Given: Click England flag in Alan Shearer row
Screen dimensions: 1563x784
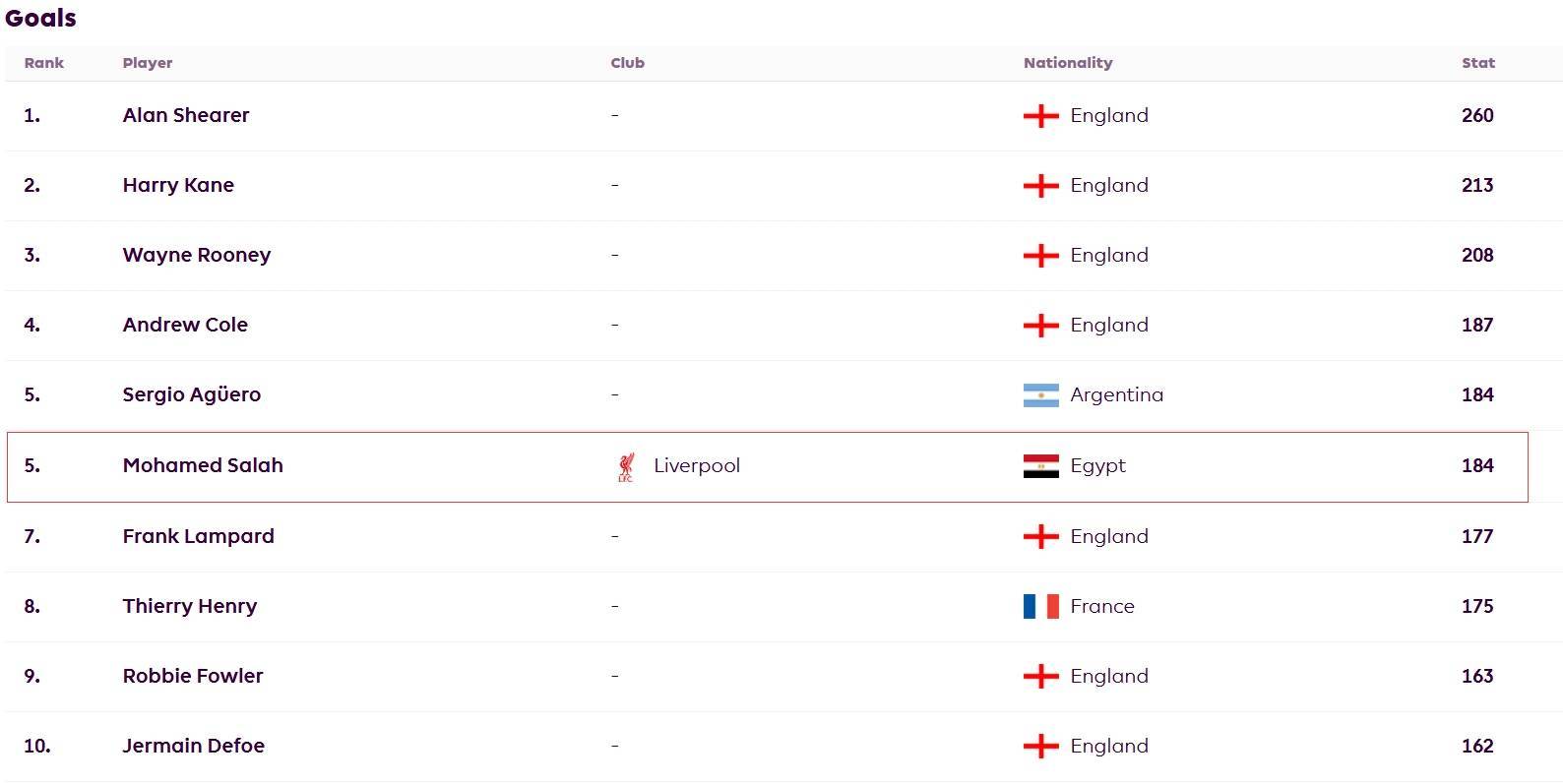Looking at the screenshot, I should point(1040,116).
